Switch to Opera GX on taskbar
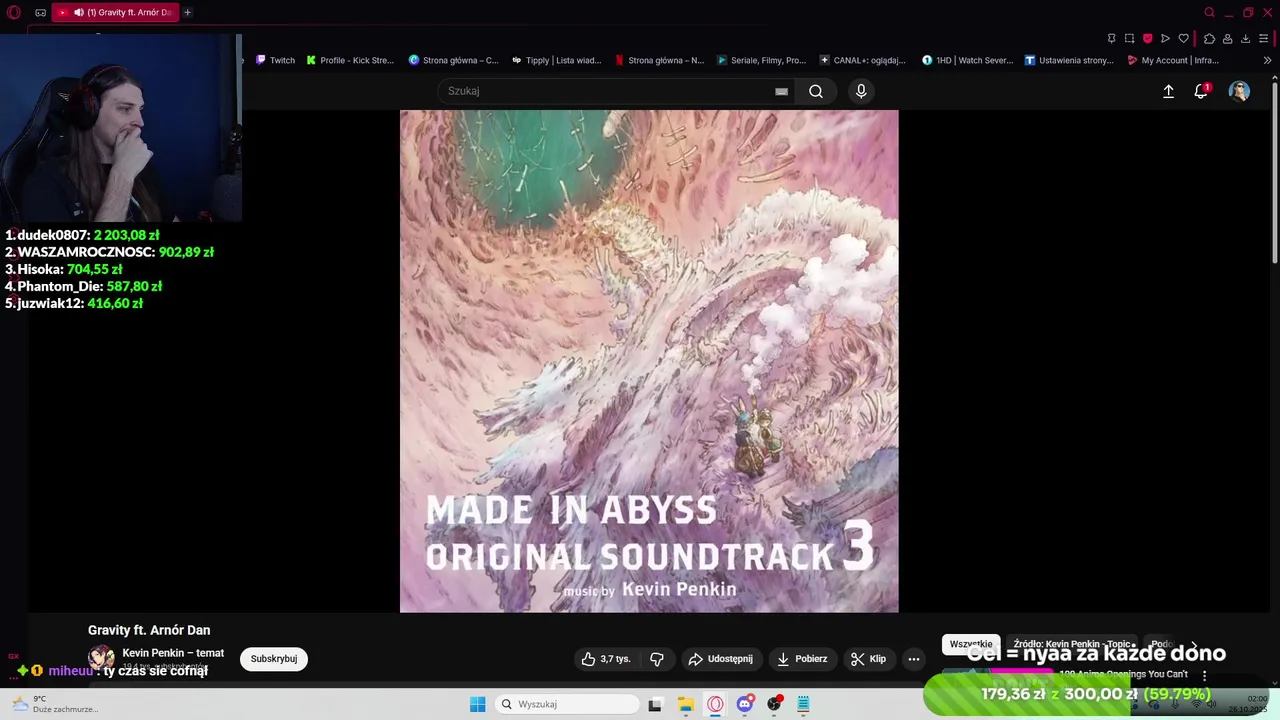 [x=715, y=704]
